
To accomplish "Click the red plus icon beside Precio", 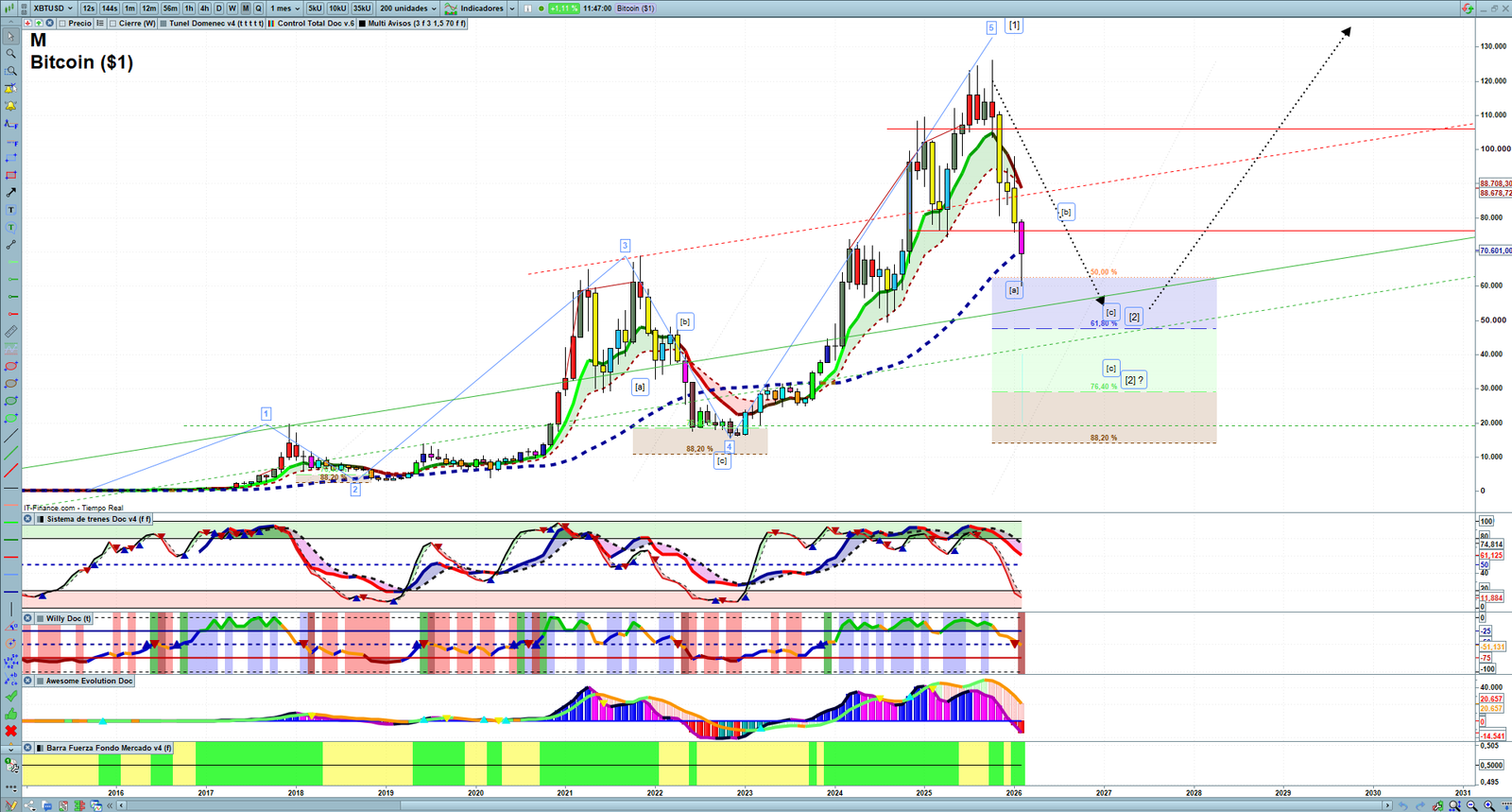I will pyautogui.click(x=28, y=24).
